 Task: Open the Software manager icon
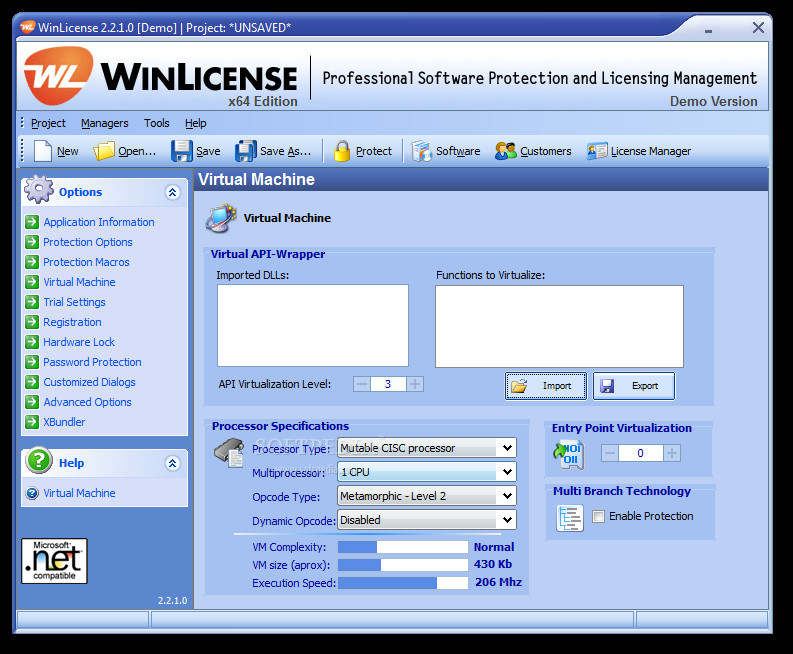coord(421,151)
